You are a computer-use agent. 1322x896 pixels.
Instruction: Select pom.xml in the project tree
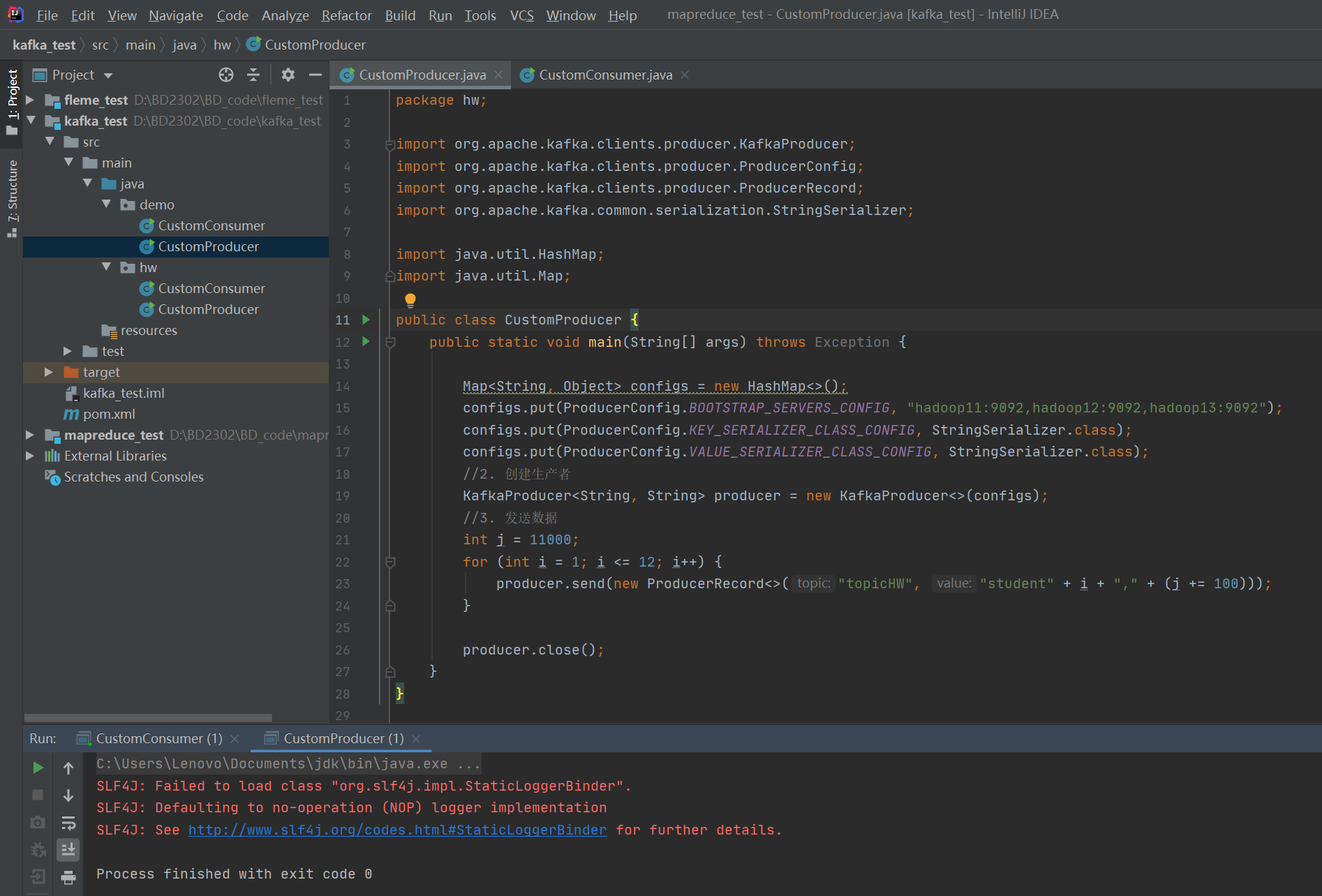point(109,414)
